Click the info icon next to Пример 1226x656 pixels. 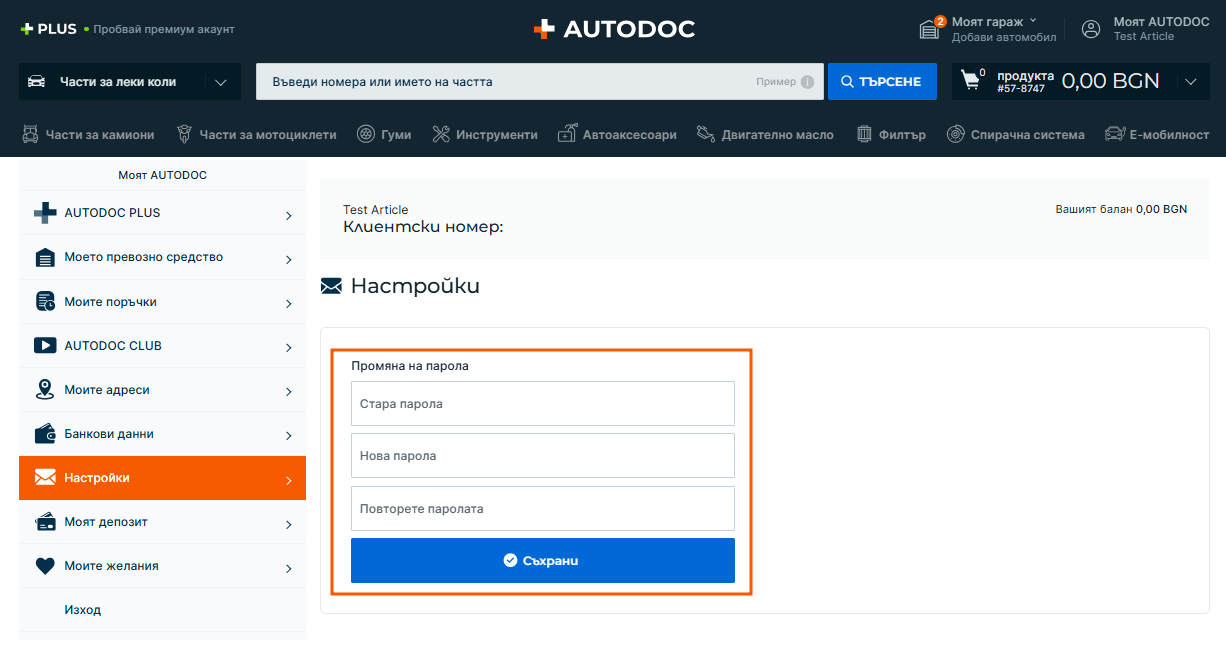coord(807,82)
